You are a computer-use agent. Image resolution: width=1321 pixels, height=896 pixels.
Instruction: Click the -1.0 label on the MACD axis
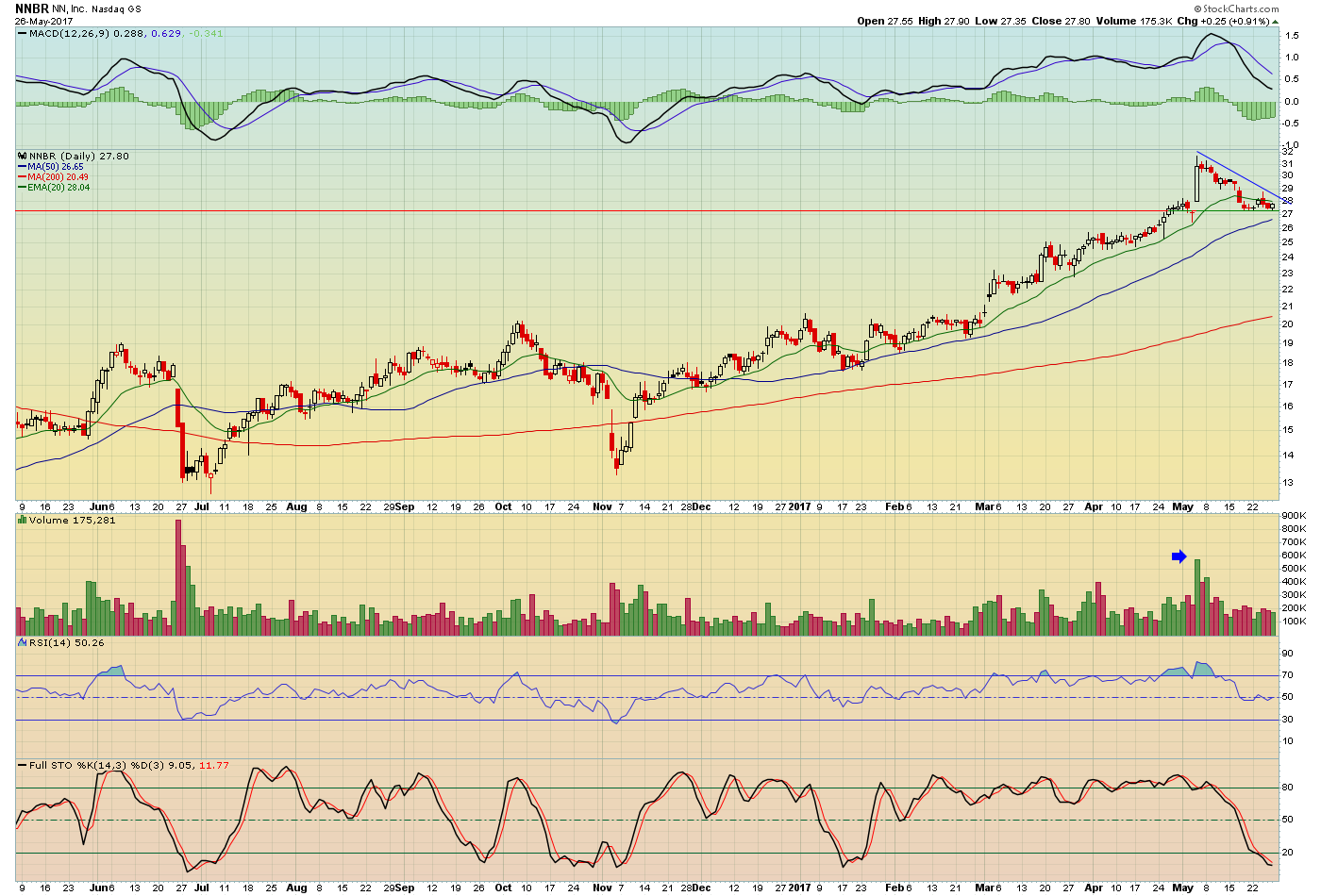pyautogui.click(x=1290, y=145)
